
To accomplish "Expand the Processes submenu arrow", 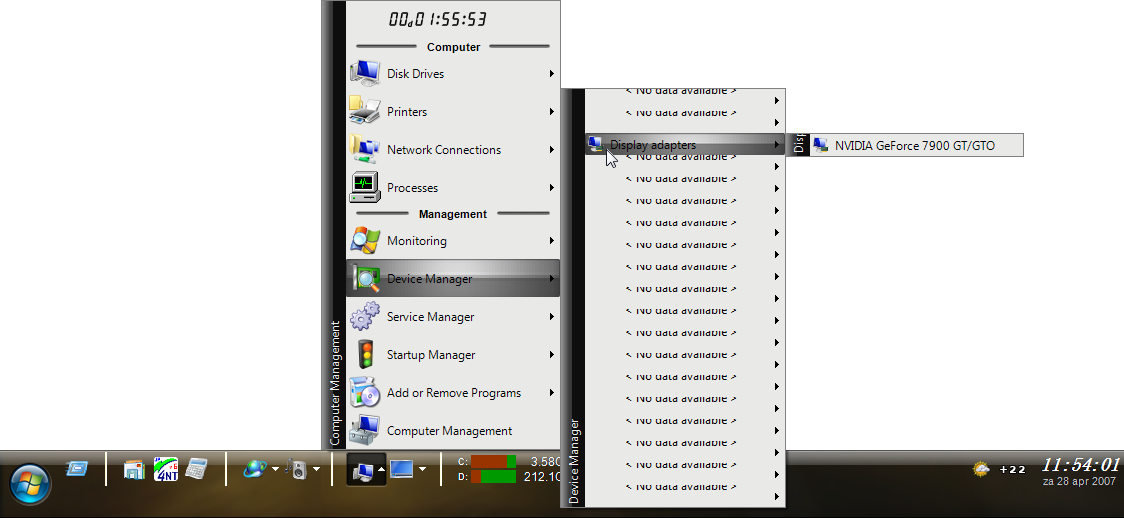I will click(551, 187).
